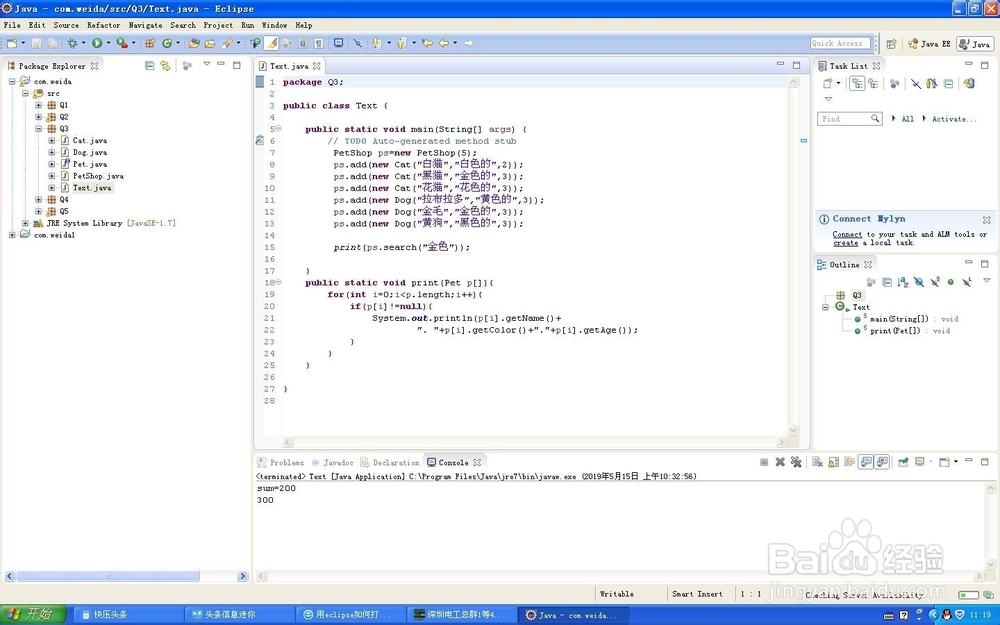Switch to the Java EE perspective

click(929, 44)
